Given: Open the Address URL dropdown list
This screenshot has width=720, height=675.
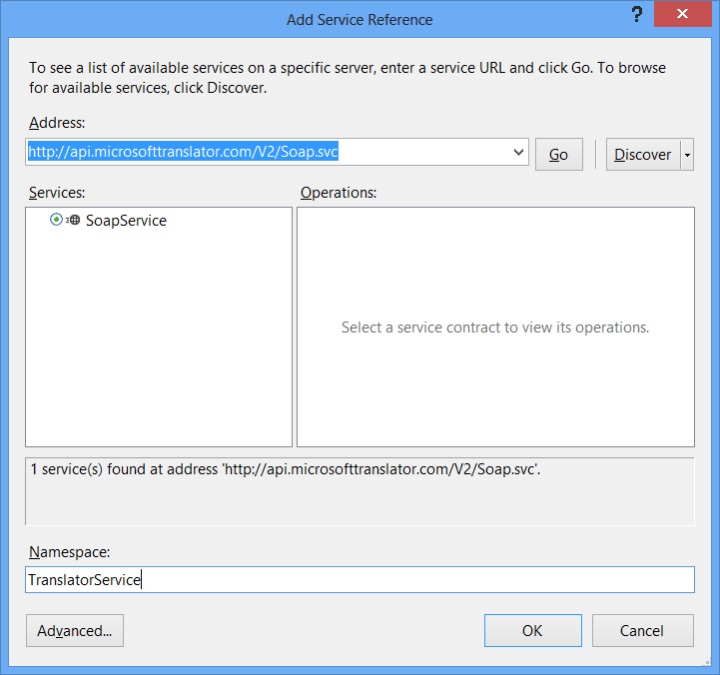Looking at the screenshot, I should pos(518,153).
